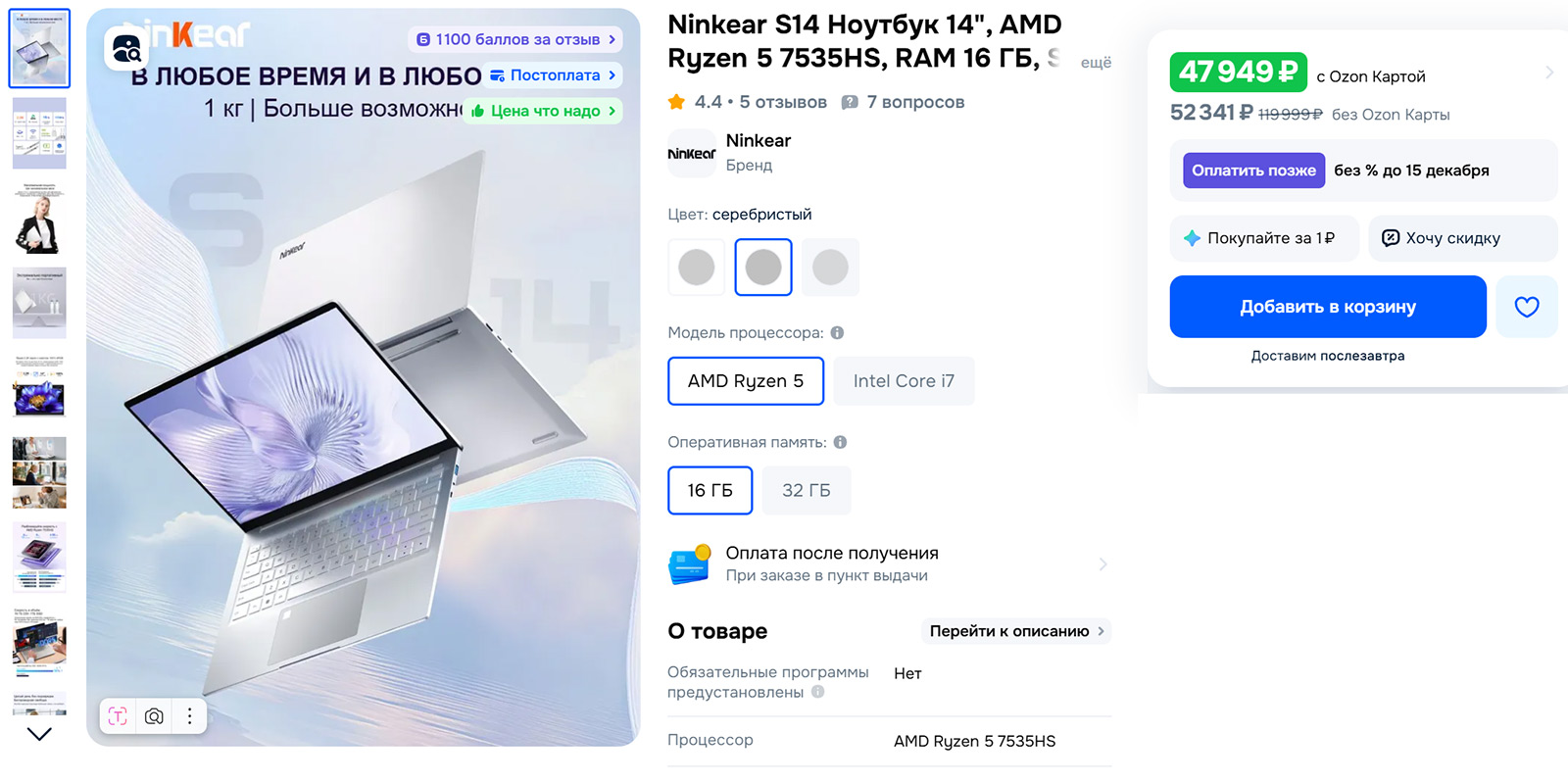Open the 1100 баллов за отзыв badge
This screenshot has width=1568, height=783.
[x=515, y=39]
